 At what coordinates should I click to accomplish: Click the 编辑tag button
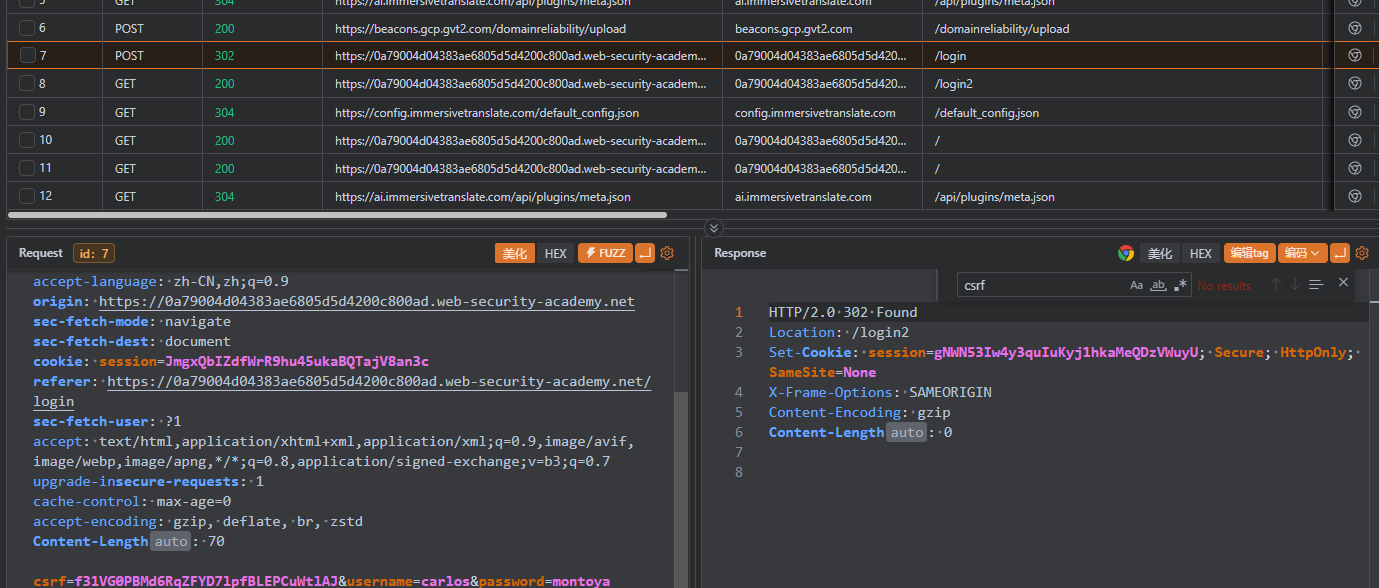click(1249, 254)
